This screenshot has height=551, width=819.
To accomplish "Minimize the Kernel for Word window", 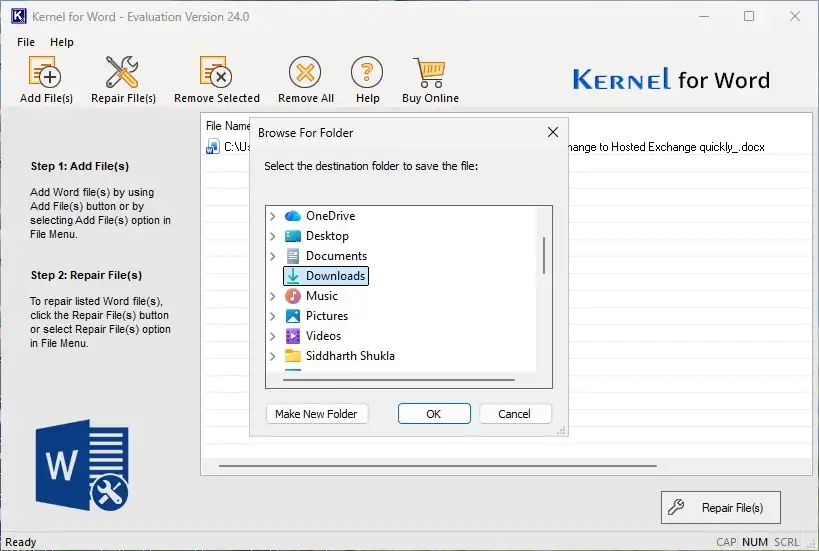I will click(704, 16).
